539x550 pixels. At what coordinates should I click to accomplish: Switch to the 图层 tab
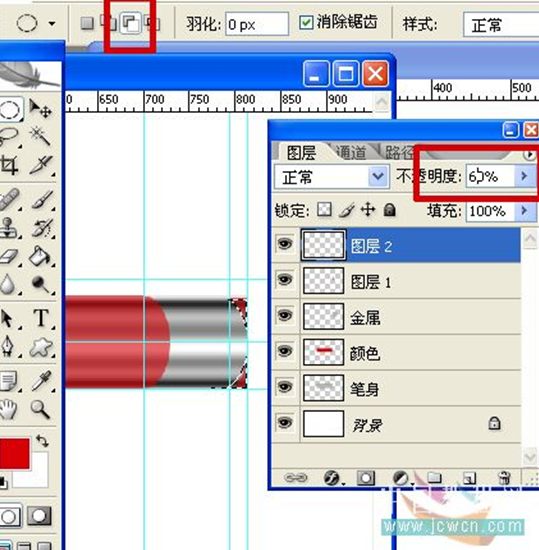(x=301, y=153)
